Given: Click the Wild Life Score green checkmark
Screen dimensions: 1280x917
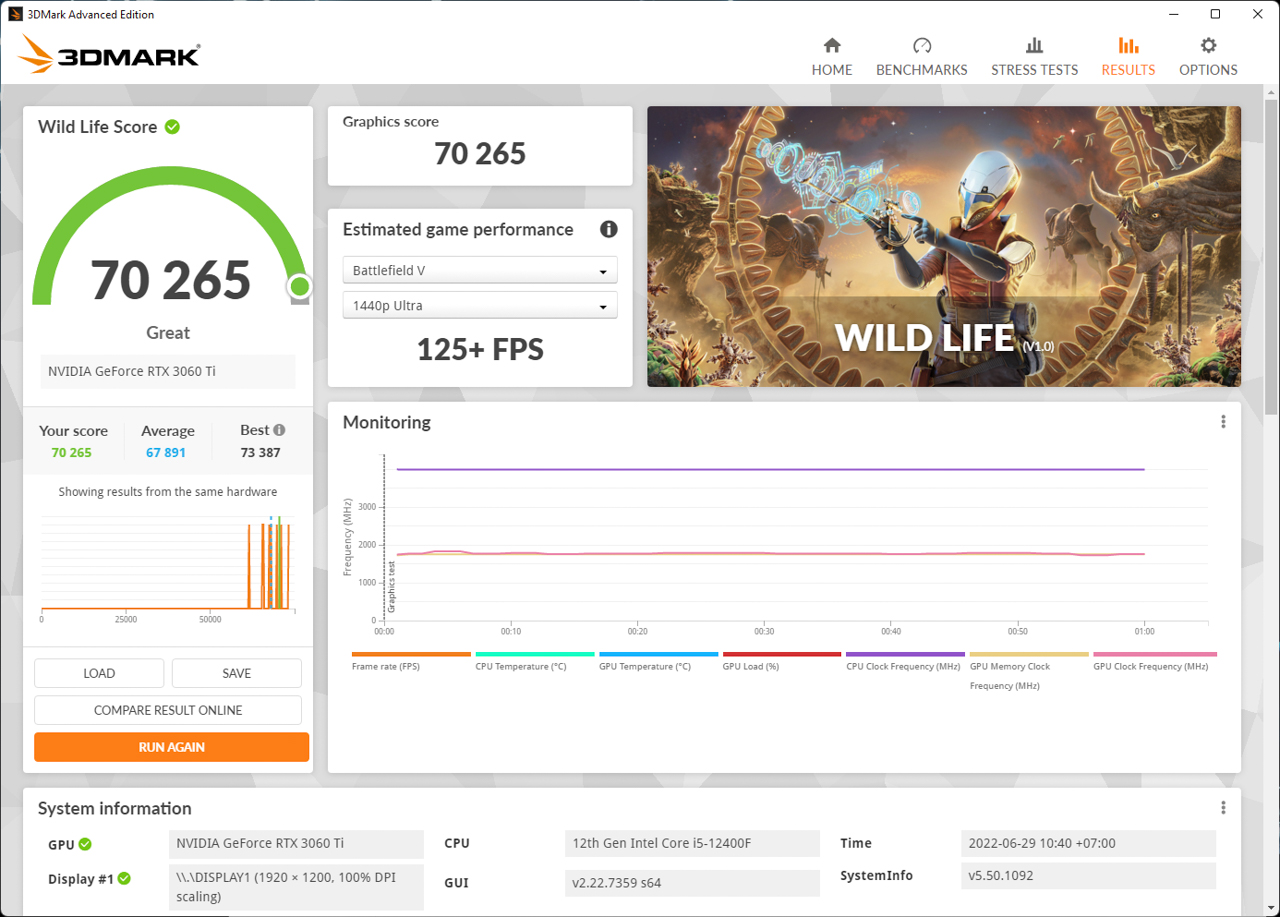Looking at the screenshot, I should point(172,127).
